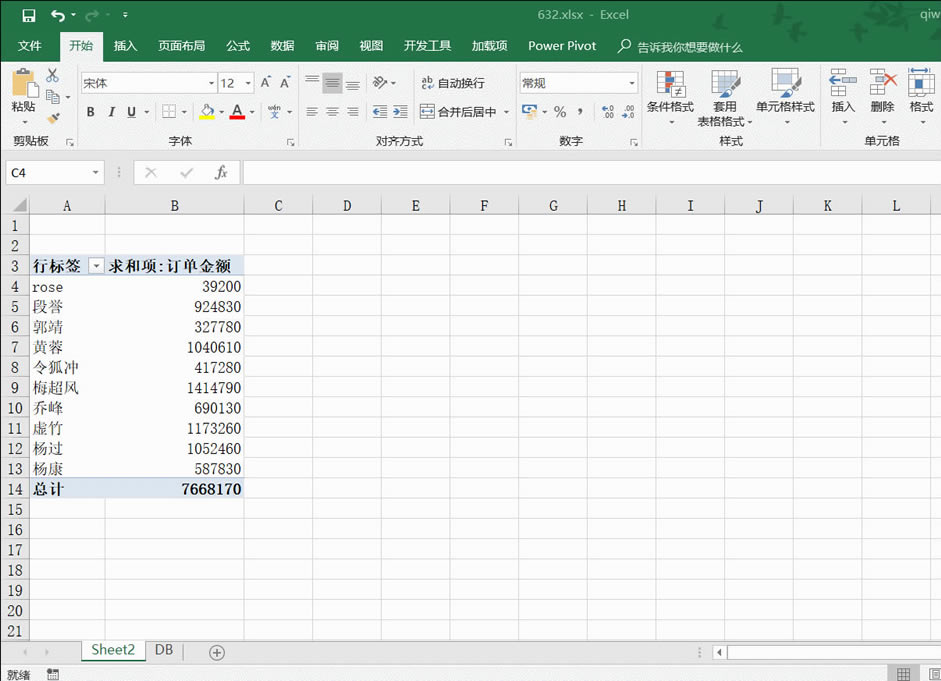941x681 pixels.
Task: Toggle italic formatting
Action: click(110, 111)
